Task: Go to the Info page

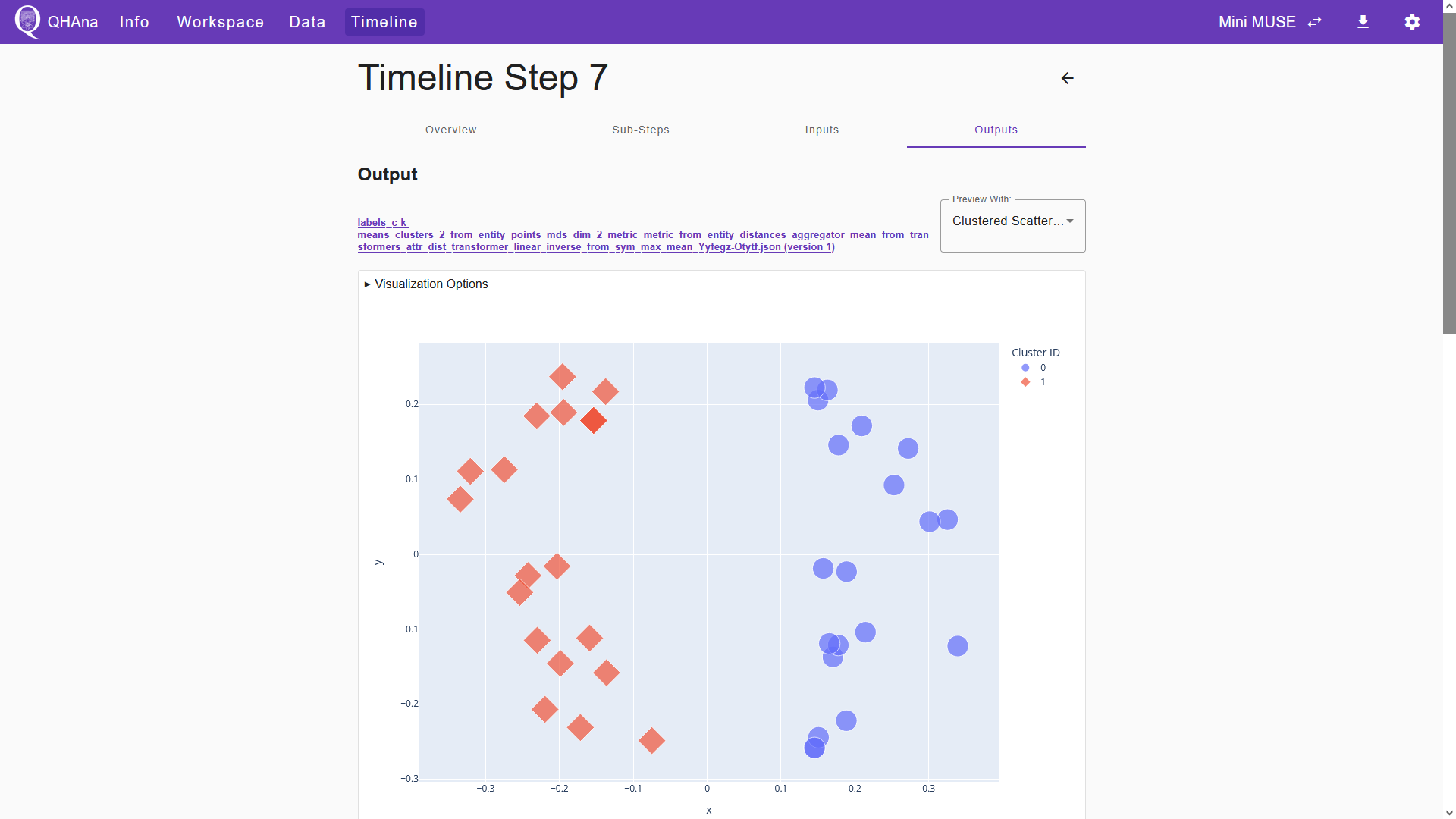Action: (134, 22)
